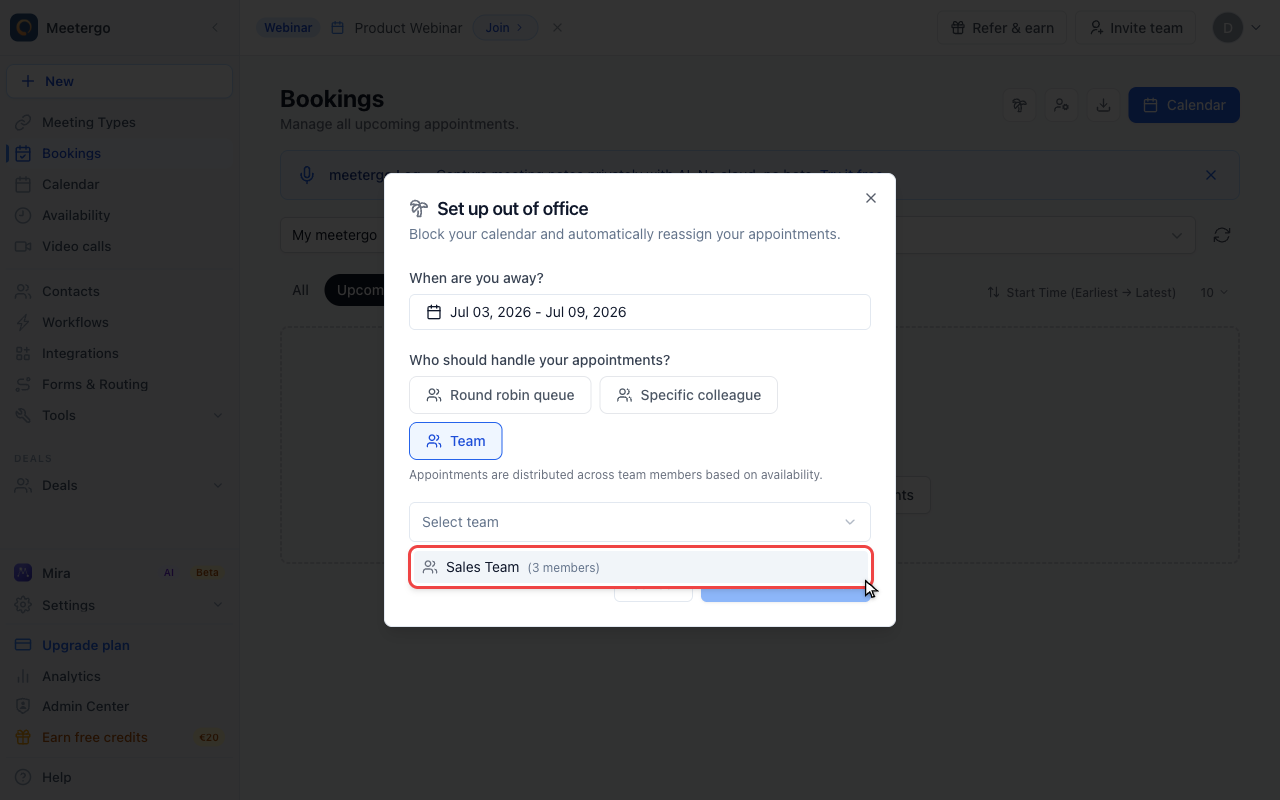Collapse the sidebar with the chevron
This screenshot has height=800, width=1280.
coord(215,27)
